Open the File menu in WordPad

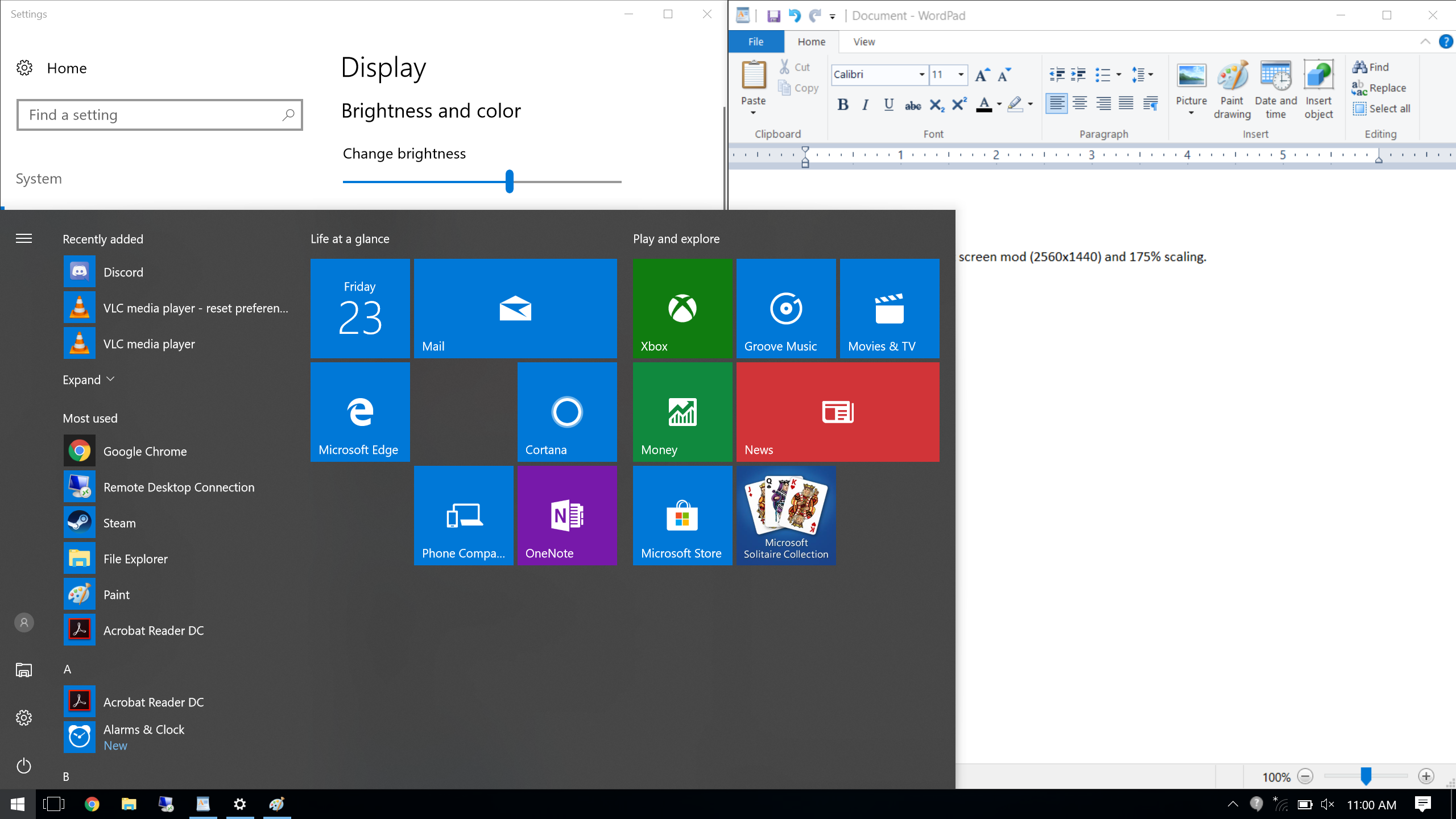pyautogui.click(x=756, y=42)
